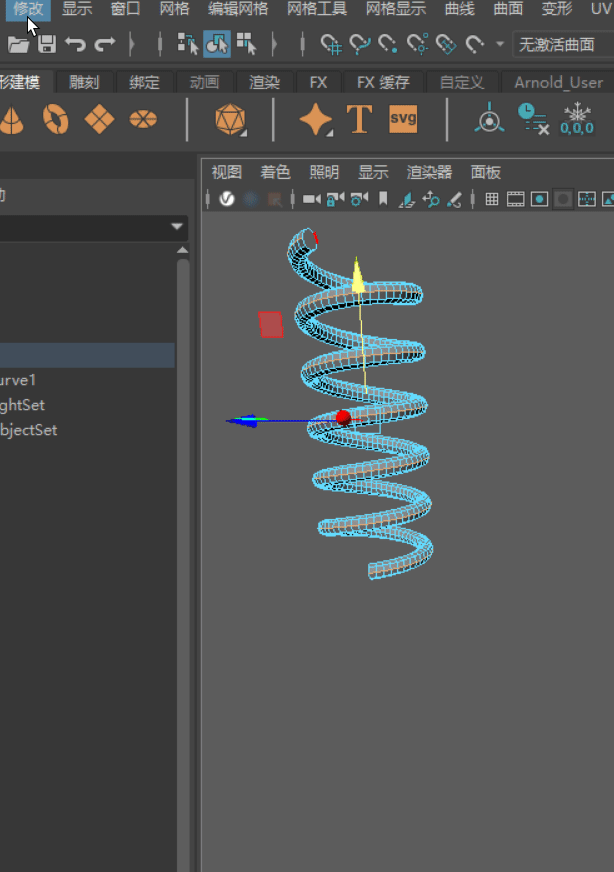Click the outliner scroll up arrow
This screenshot has height=872, width=614.
[182, 250]
